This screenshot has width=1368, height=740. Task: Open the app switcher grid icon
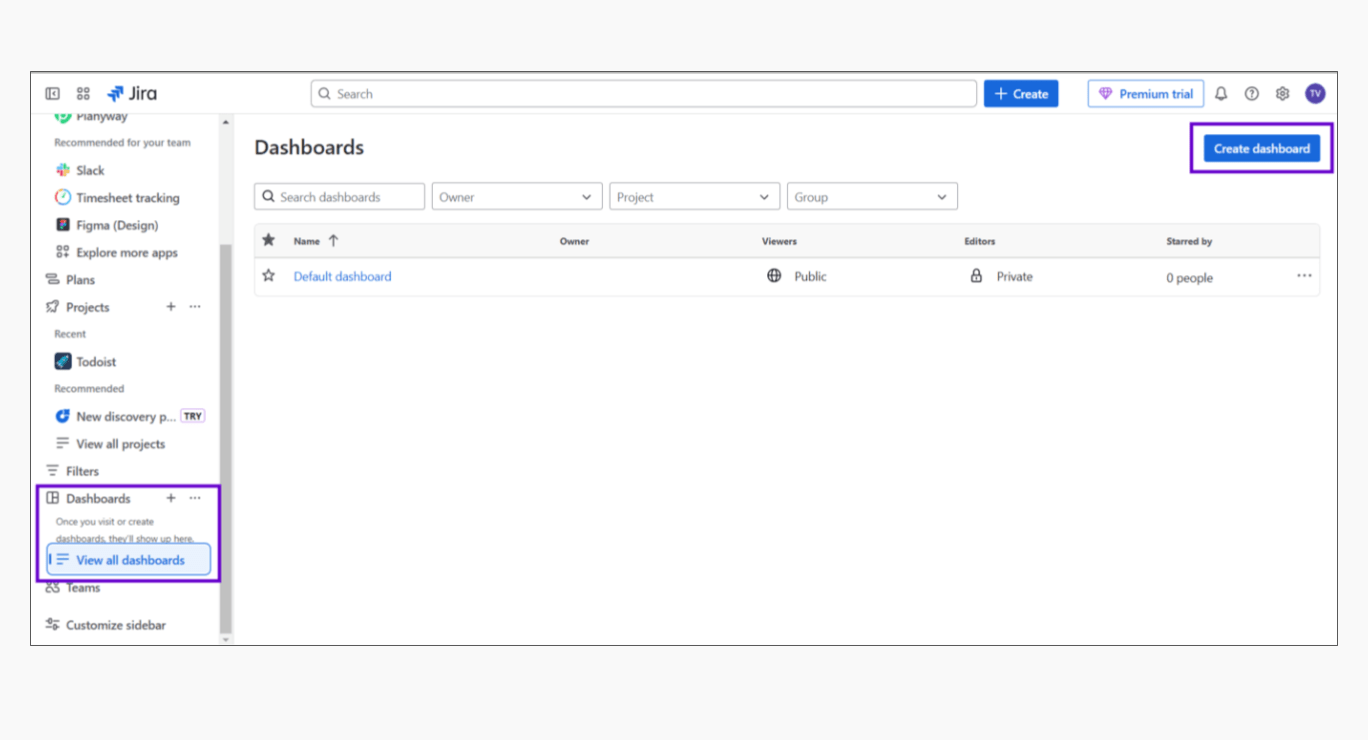pos(83,94)
